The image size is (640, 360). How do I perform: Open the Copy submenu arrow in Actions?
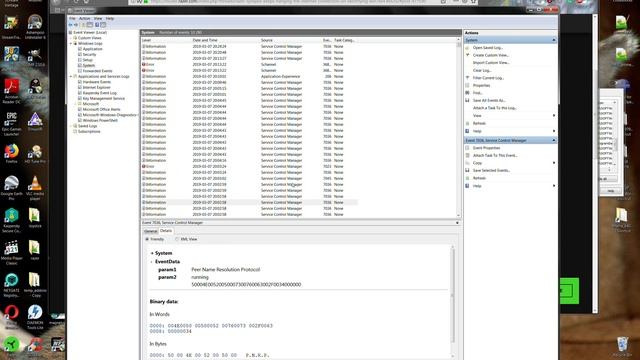coord(554,163)
